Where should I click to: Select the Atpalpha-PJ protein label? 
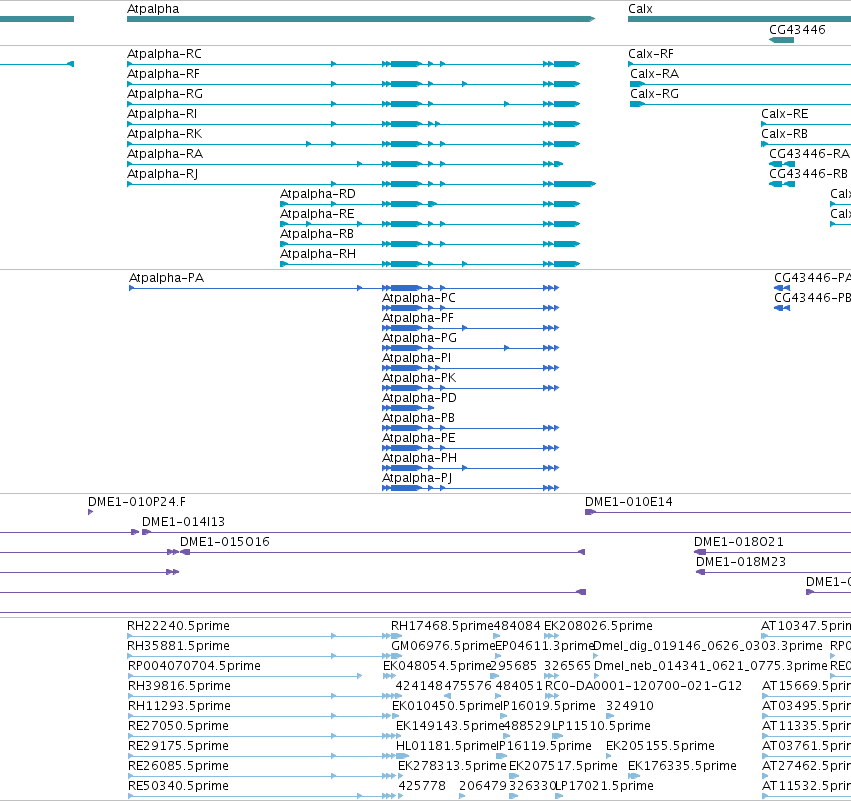416,479
